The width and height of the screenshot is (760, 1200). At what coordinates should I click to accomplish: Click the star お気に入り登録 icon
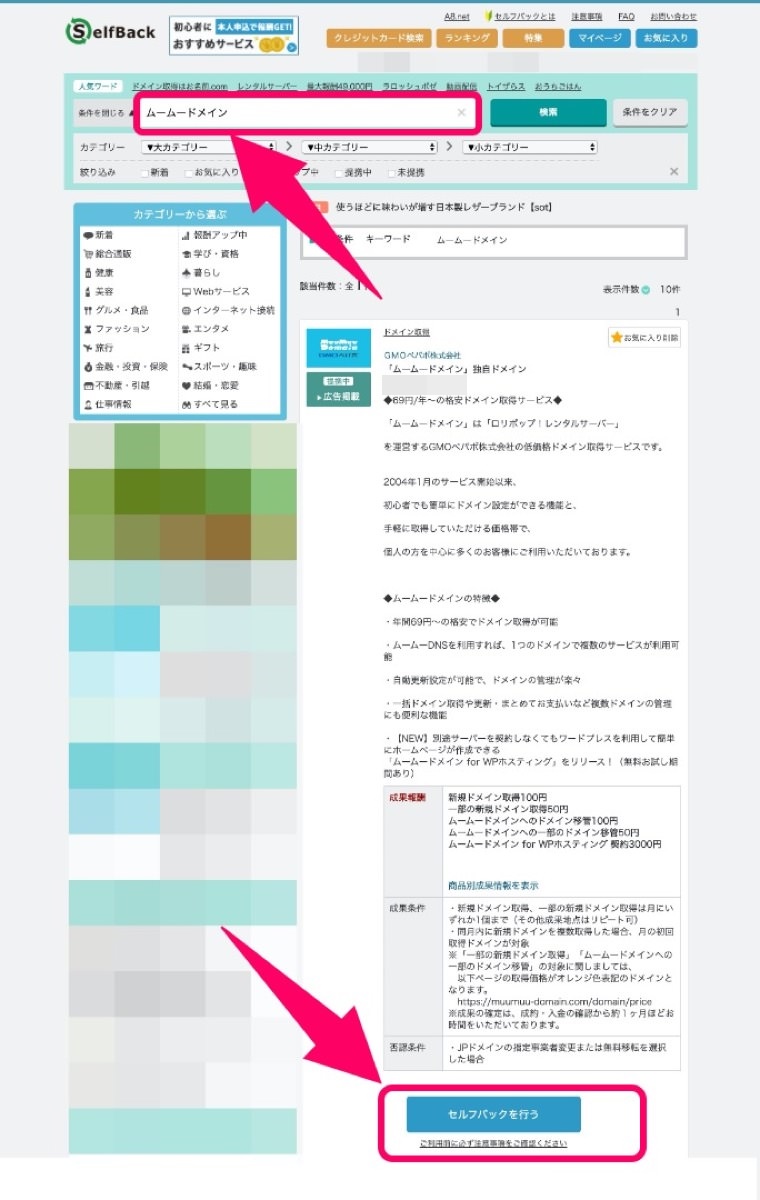click(x=617, y=338)
